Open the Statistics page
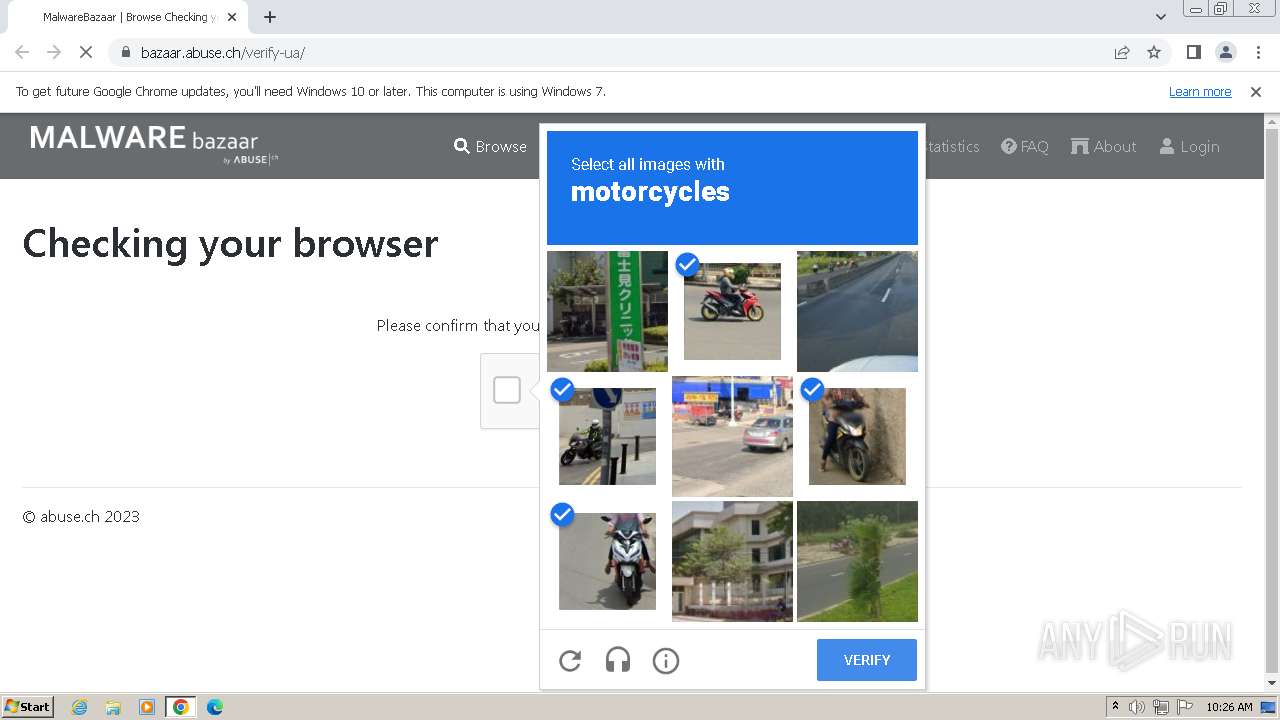 [950, 146]
